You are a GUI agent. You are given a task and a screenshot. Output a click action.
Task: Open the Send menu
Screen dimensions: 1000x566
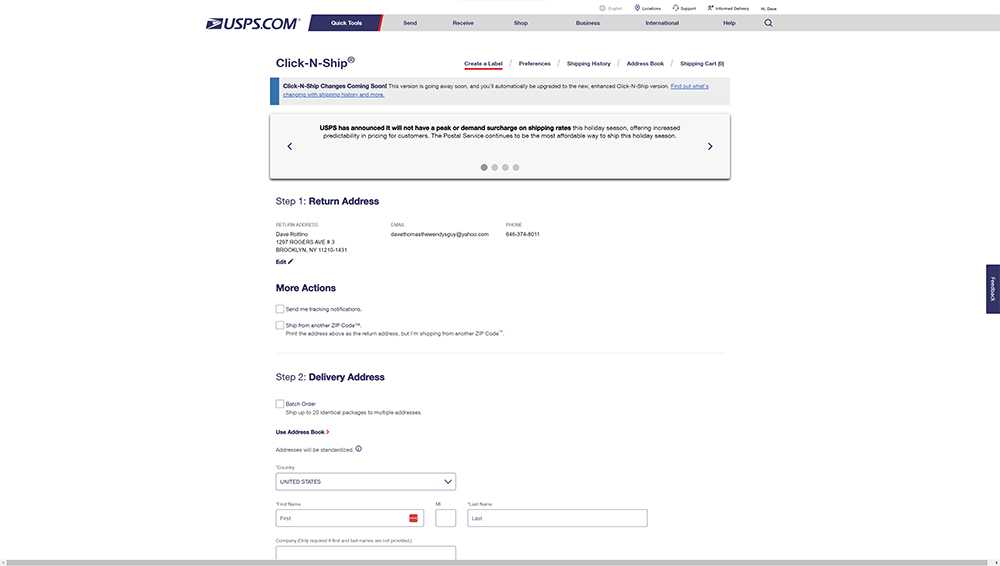pos(410,23)
